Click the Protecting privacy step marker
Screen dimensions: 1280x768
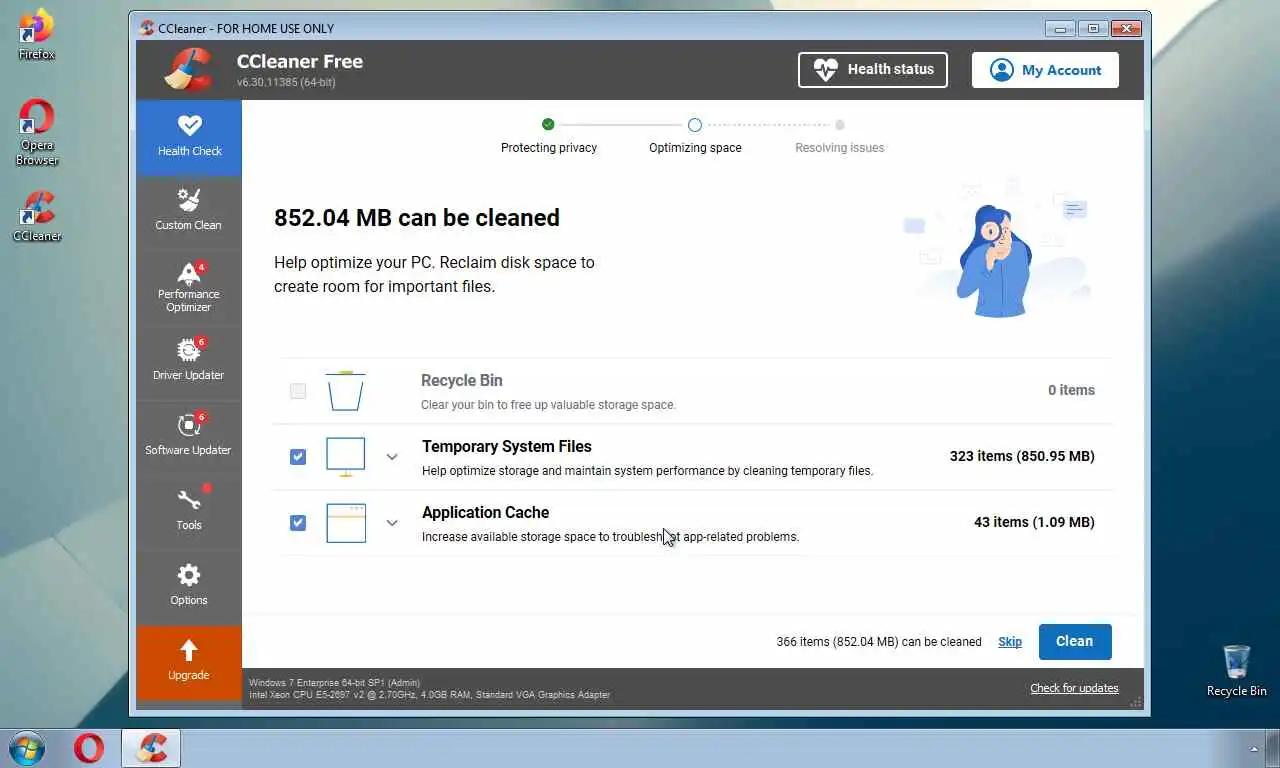548,125
